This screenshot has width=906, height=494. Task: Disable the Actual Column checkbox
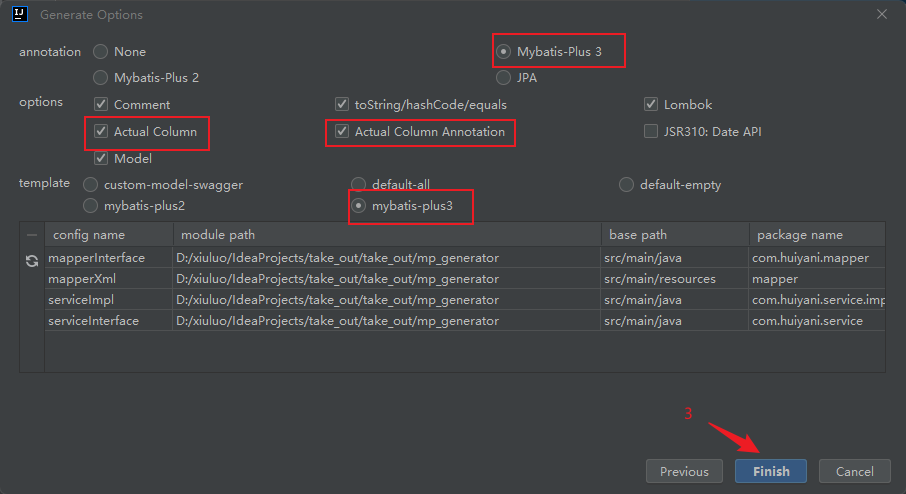click(x=101, y=131)
